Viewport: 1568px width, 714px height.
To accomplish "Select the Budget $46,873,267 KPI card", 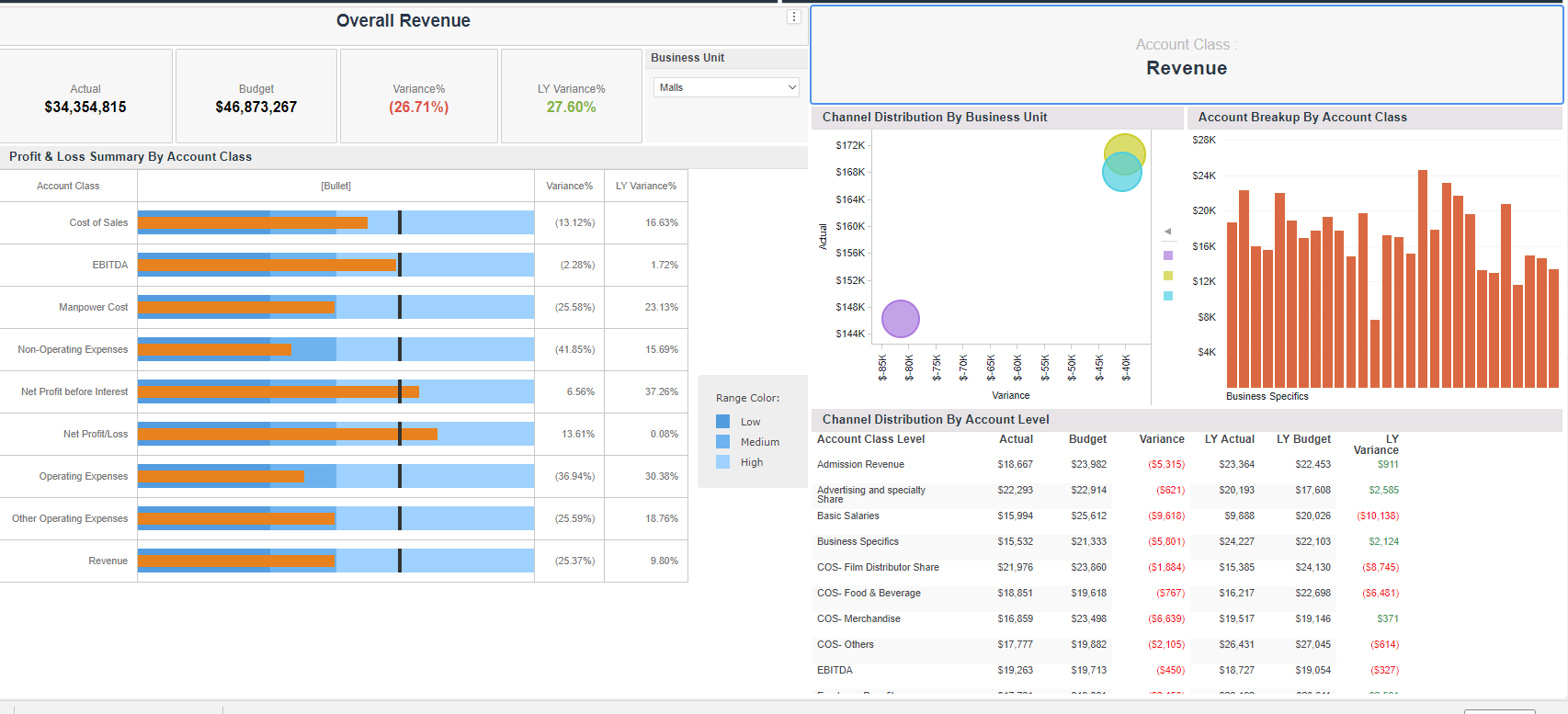I will [256, 96].
